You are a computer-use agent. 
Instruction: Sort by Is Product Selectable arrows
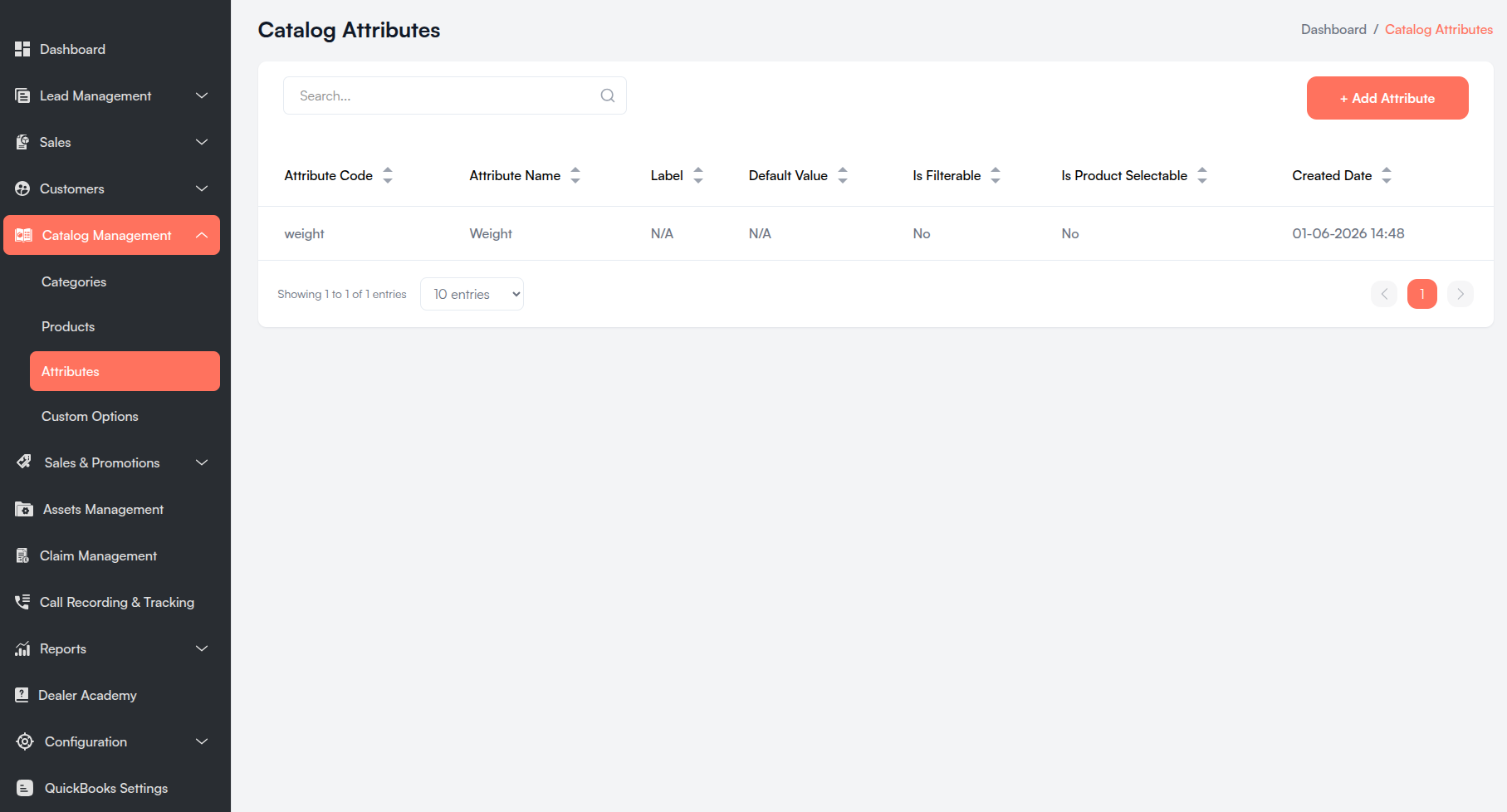(1202, 175)
